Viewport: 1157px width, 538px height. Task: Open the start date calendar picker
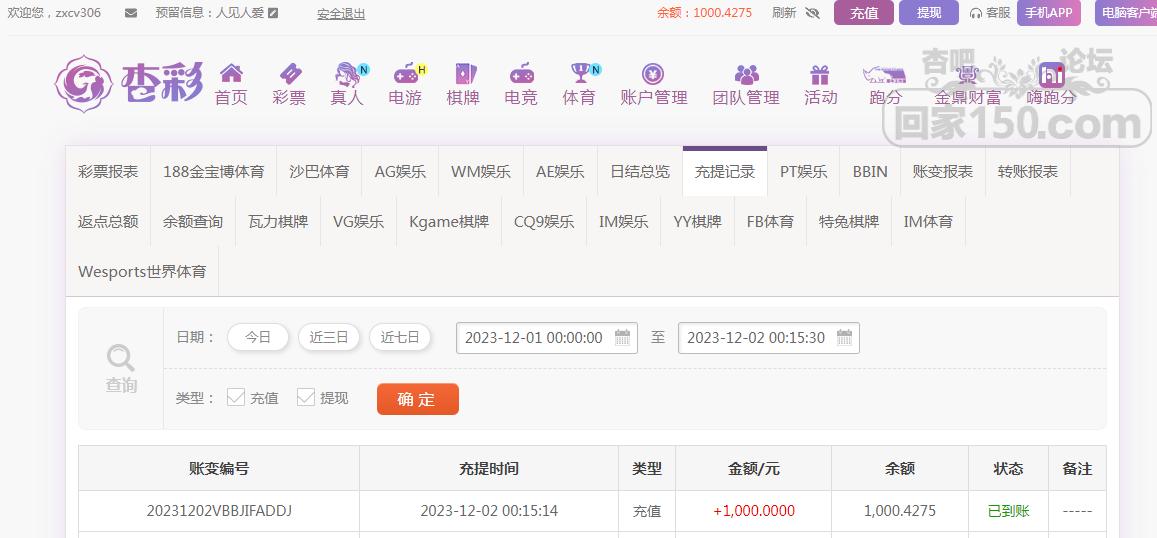tap(624, 337)
